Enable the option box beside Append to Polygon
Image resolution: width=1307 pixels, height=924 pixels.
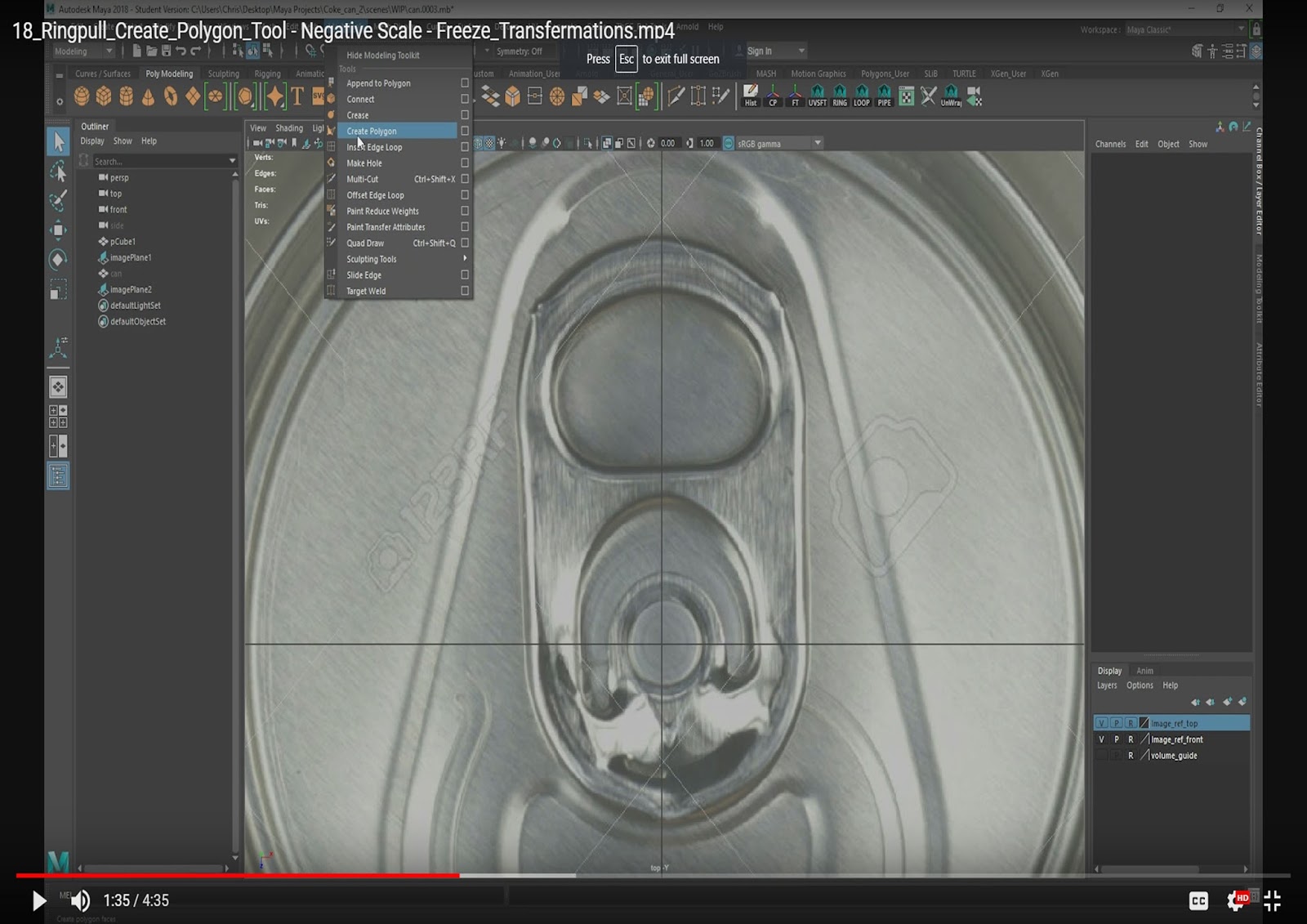click(x=464, y=83)
